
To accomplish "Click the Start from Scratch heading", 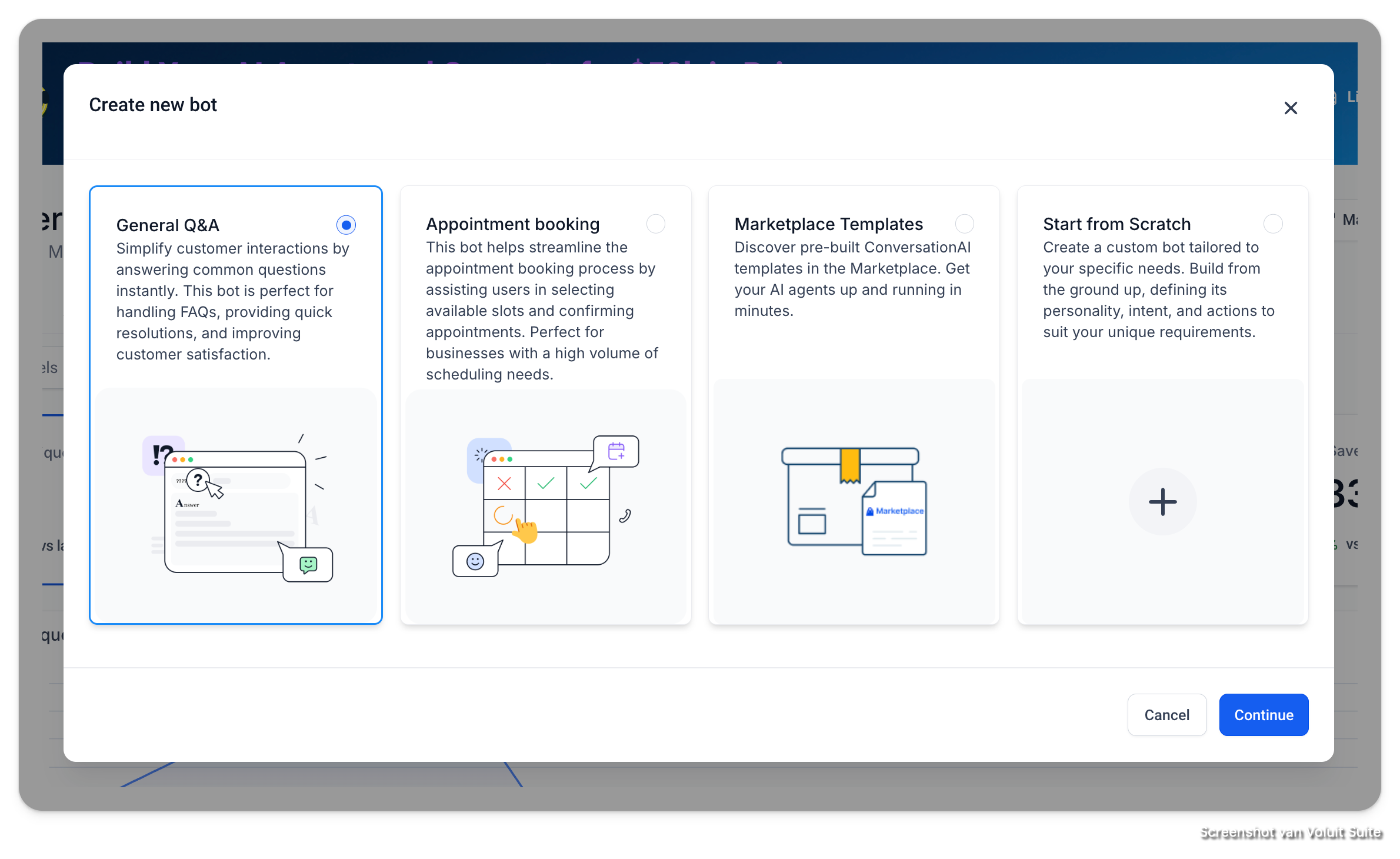I will tap(1116, 224).
